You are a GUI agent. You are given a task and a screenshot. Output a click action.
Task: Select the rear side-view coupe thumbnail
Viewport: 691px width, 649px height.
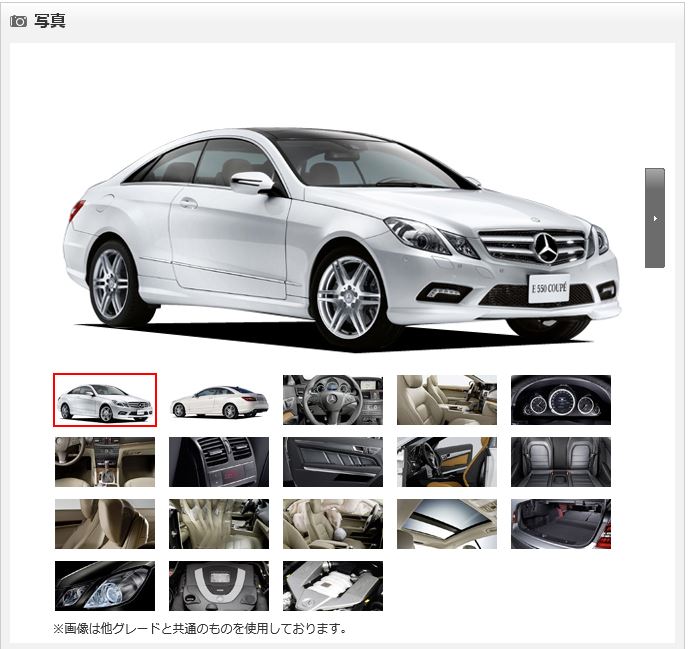click(219, 400)
